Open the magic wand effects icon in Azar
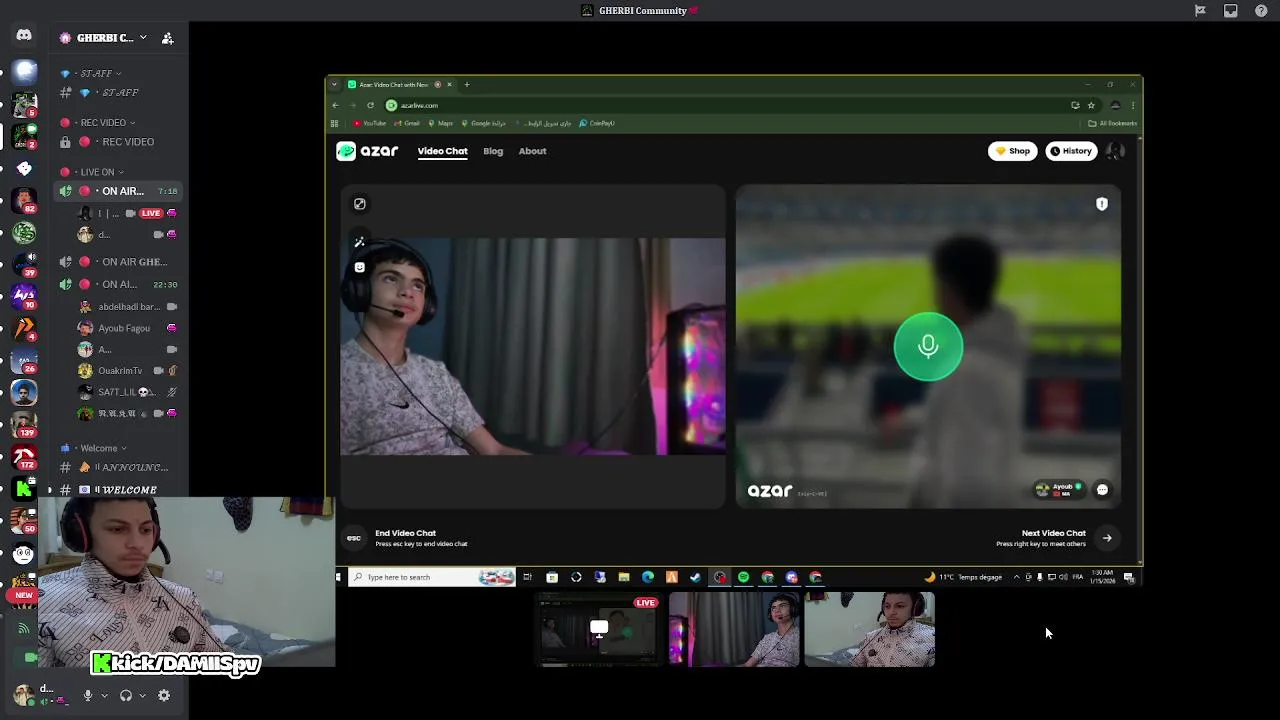The height and width of the screenshot is (720, 1280). click(x=359, y=242)
